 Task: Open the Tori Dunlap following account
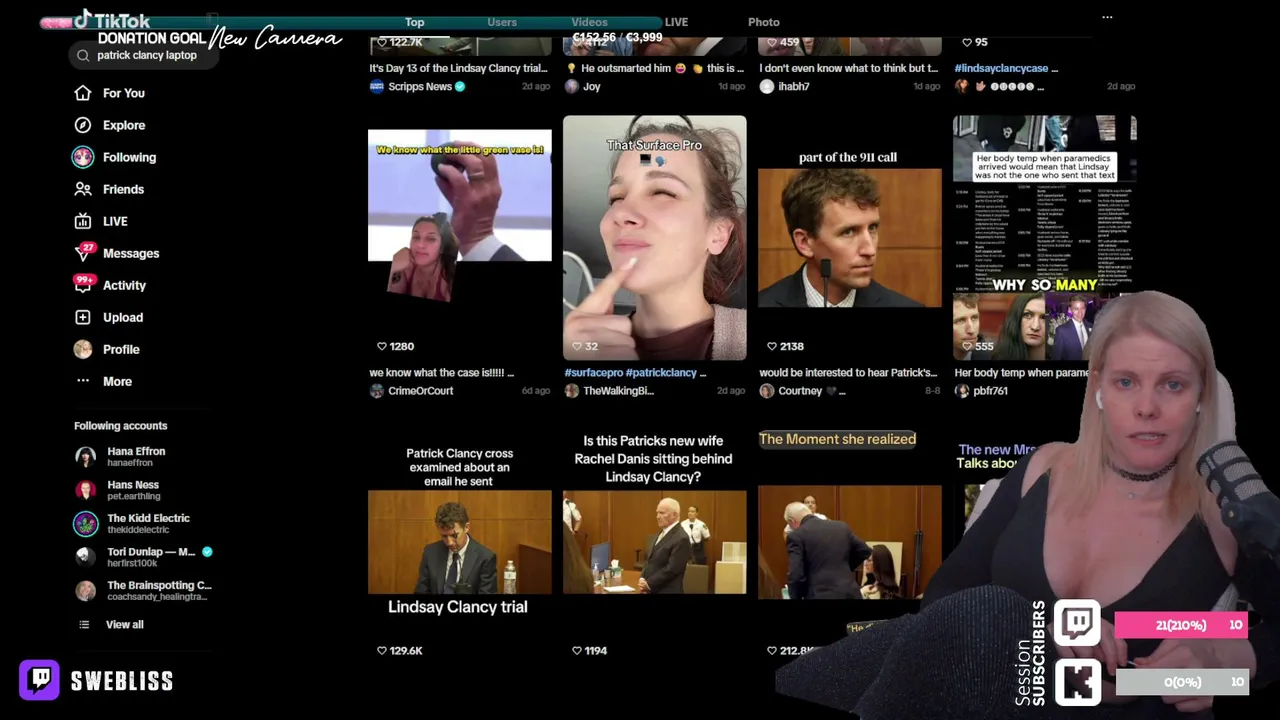[x=144, y=557]
